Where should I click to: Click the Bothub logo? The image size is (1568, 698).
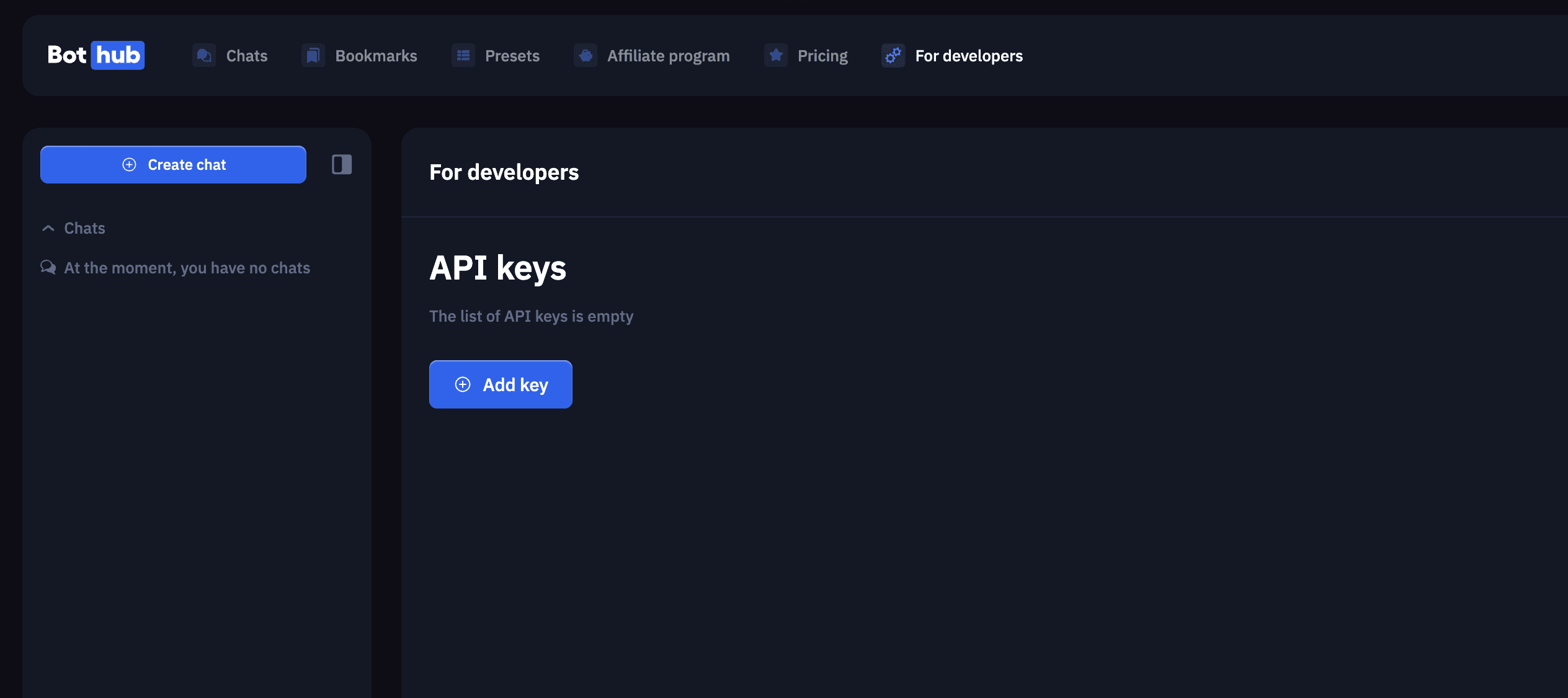[x=96, y=55]
